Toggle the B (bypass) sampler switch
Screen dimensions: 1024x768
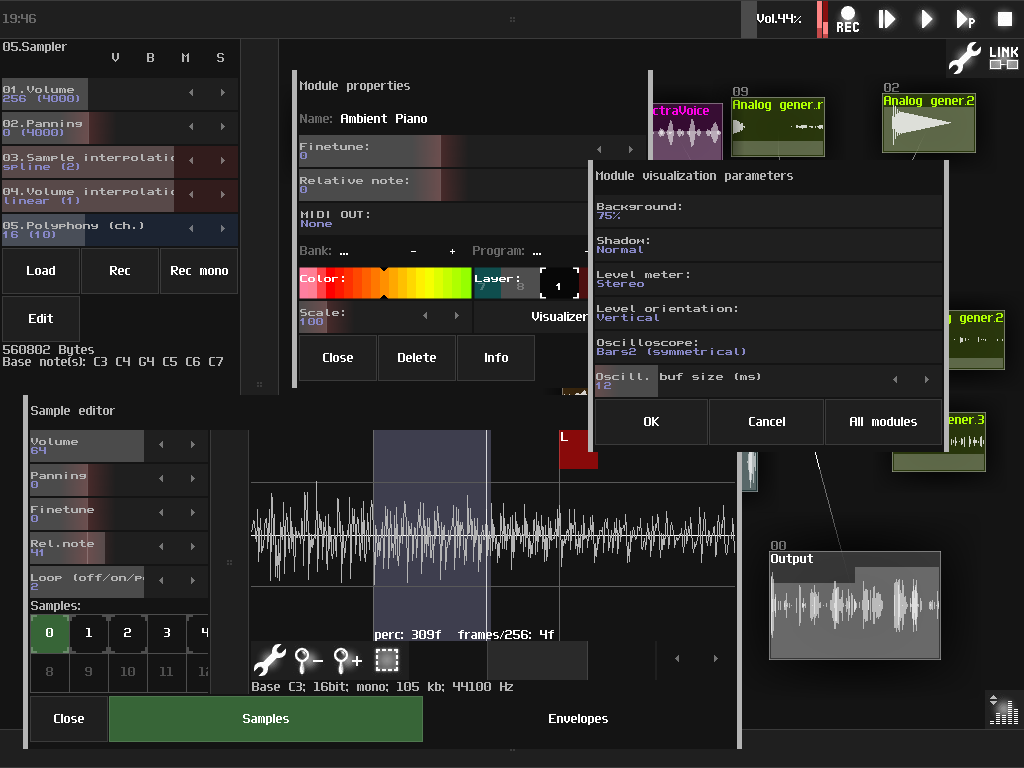(x=150, y=58)
